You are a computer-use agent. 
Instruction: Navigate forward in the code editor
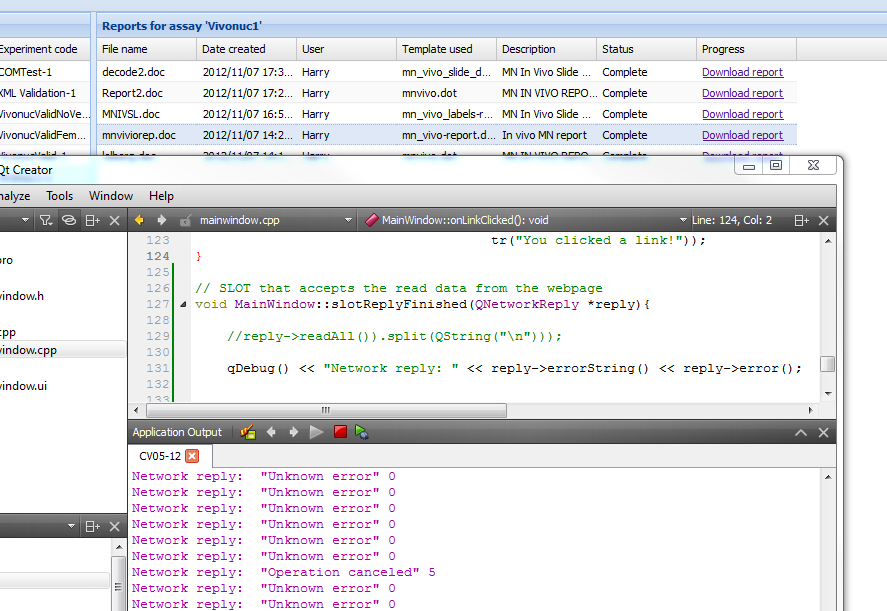[163, 220]
